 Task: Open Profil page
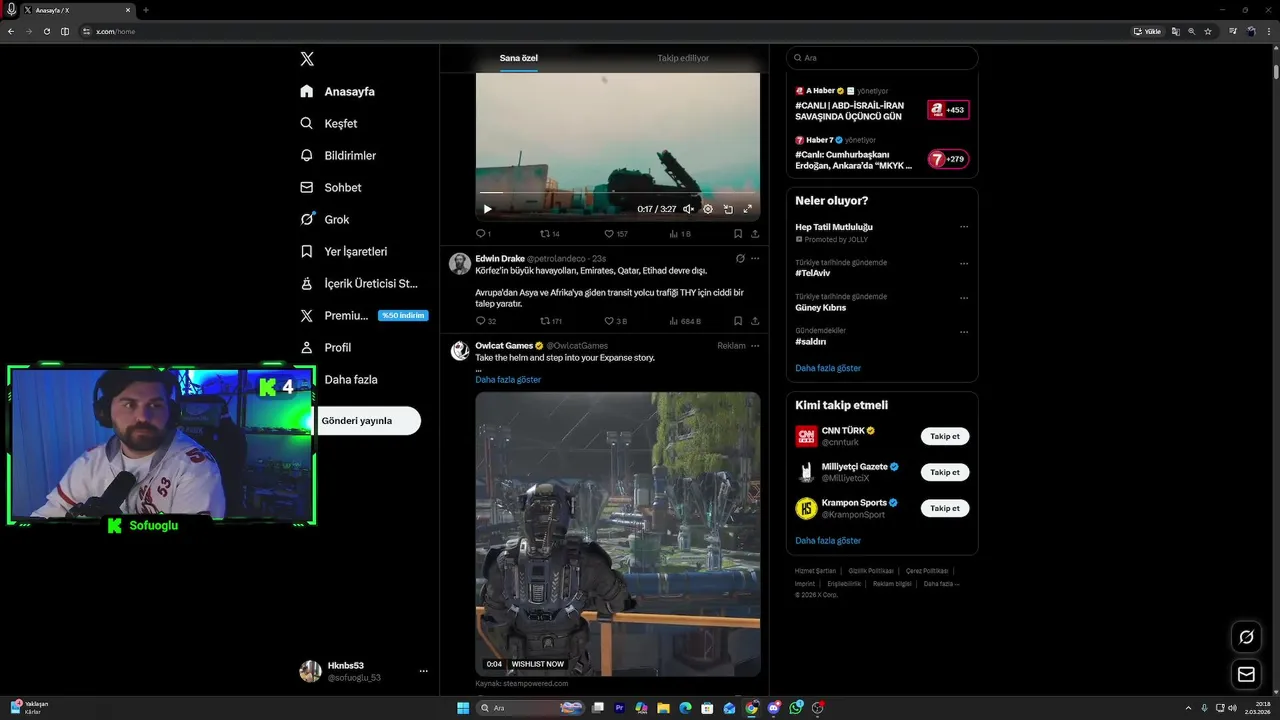(x=325, y=347)
